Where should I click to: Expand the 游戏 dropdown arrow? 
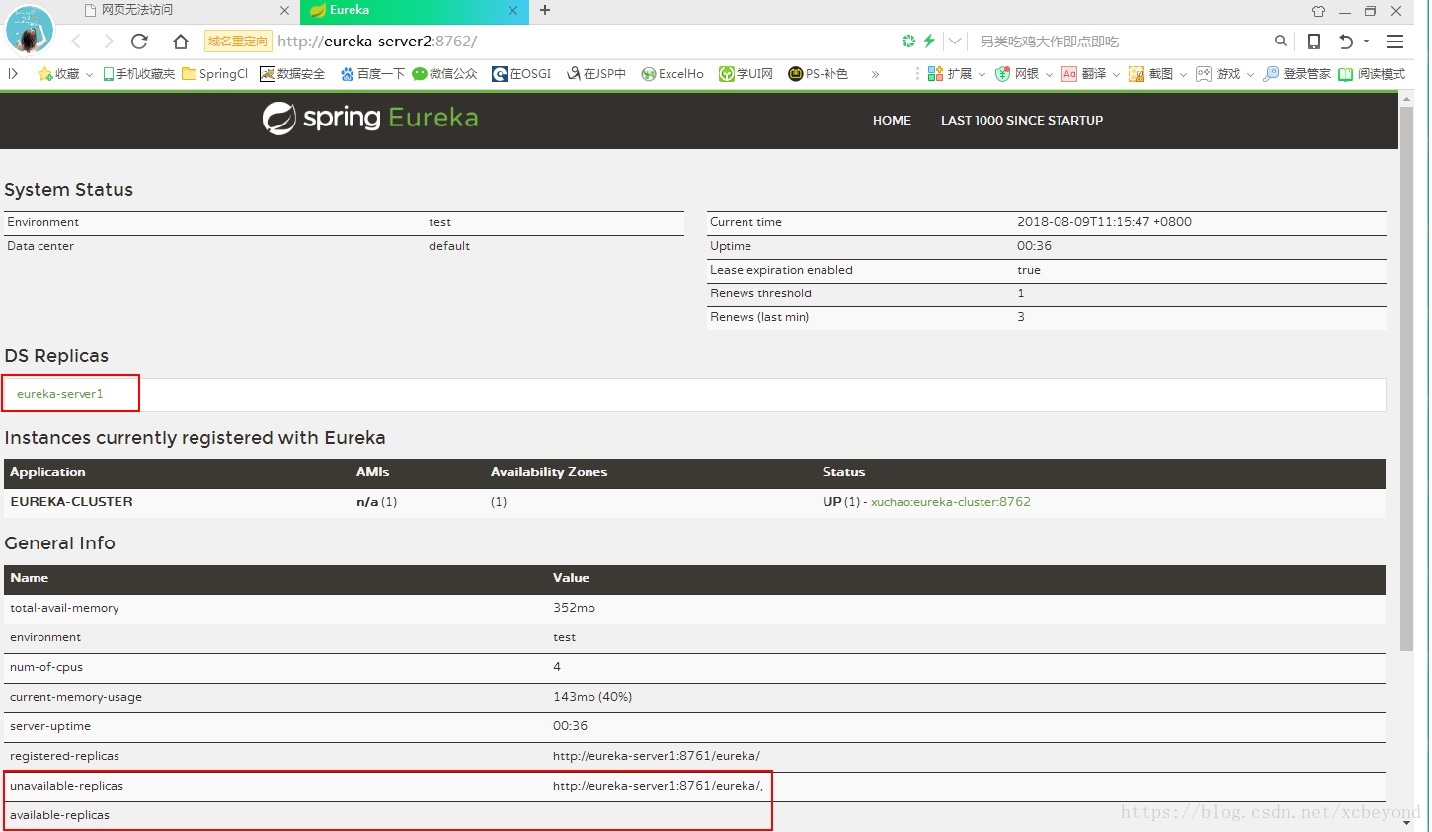[1250, 74]
